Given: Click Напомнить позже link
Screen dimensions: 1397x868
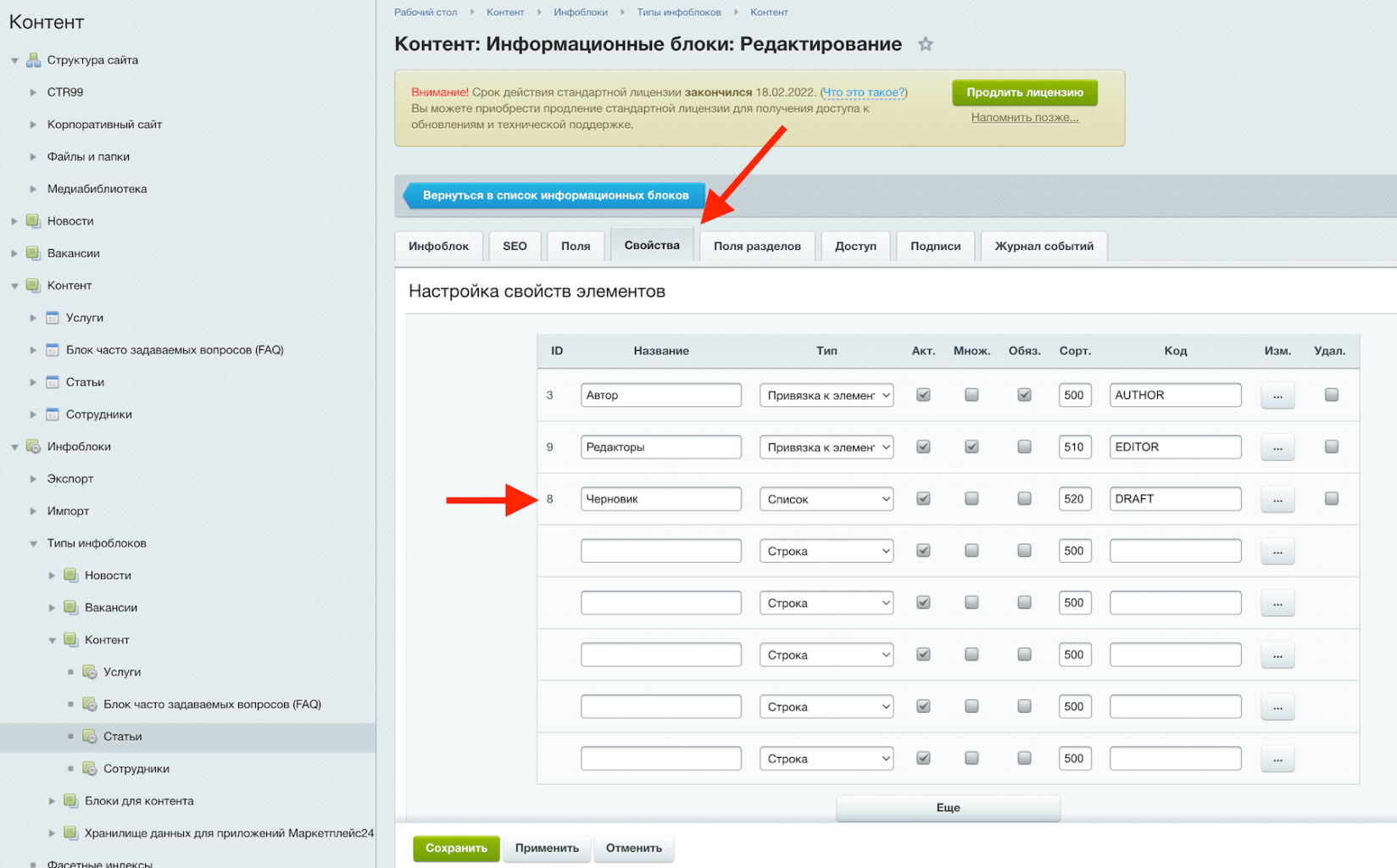Looking at the screenshot, I should pyautogui.click(x=1025, y=117).
